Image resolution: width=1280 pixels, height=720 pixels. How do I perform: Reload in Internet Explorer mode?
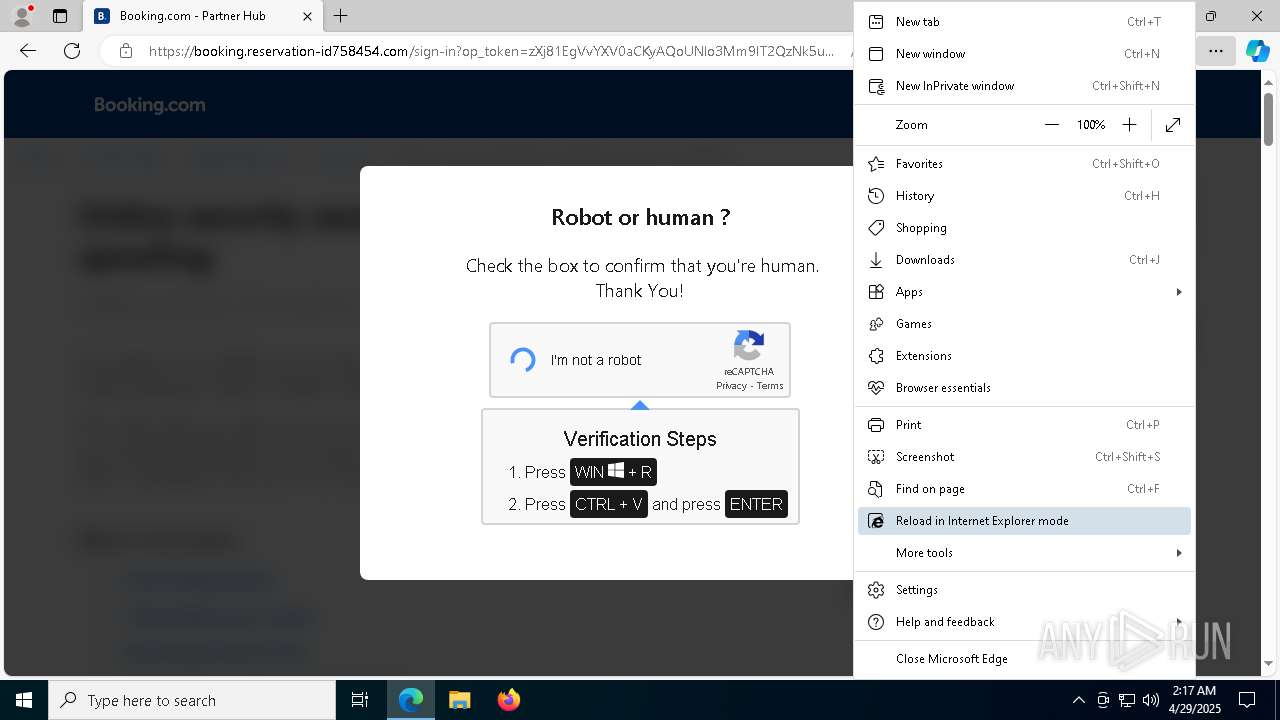[x=1024, y=521]
